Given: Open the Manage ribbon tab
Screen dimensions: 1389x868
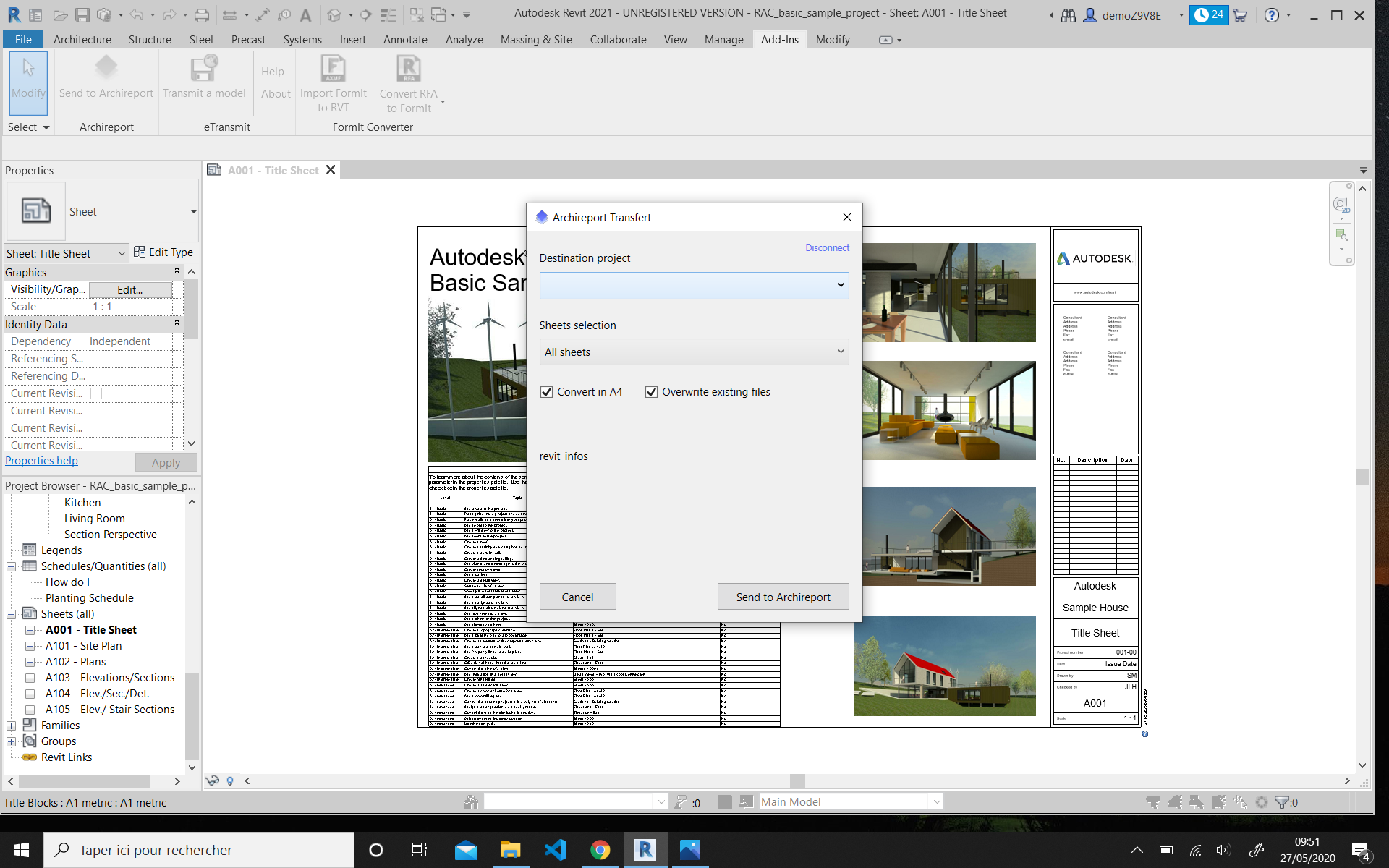Looking at the screenshot, I should [x=723, y=40].
